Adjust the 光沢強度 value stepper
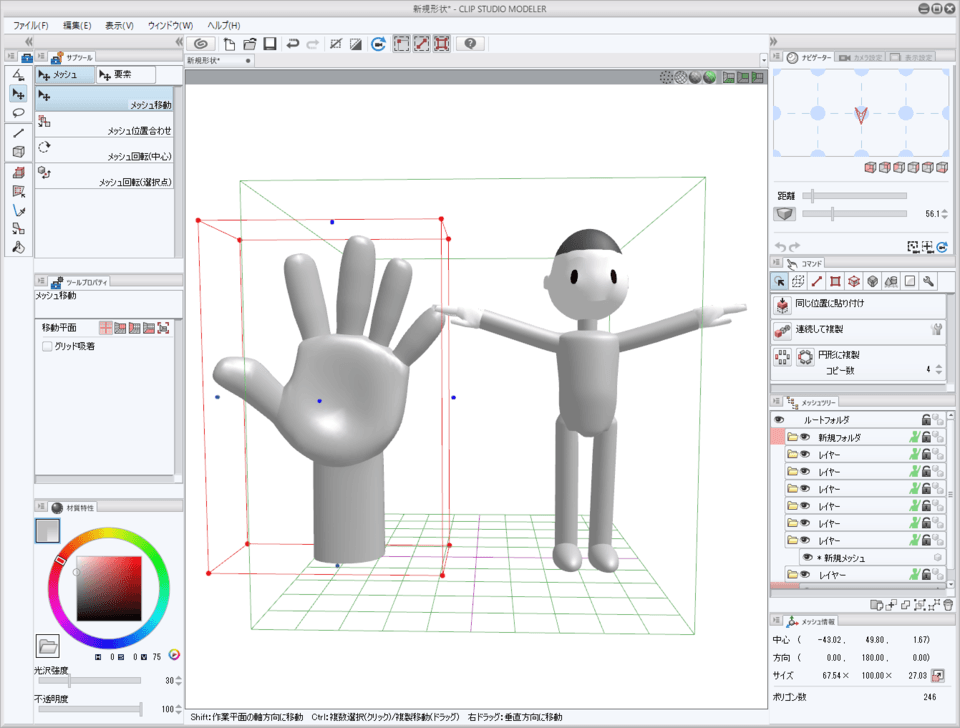Image resolution: width=960 pixels, height=728 pixels. (x=178, y=680)
